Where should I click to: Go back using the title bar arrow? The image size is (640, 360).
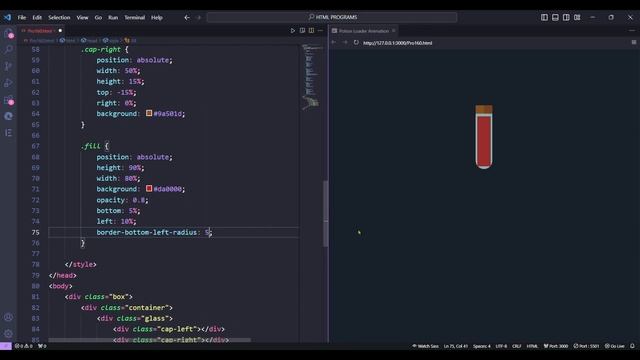(187, 18)
